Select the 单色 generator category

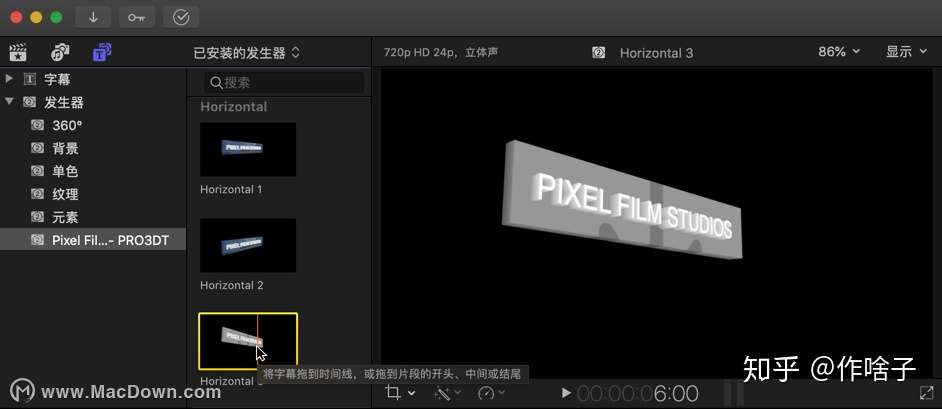click(x=93, y=171)
